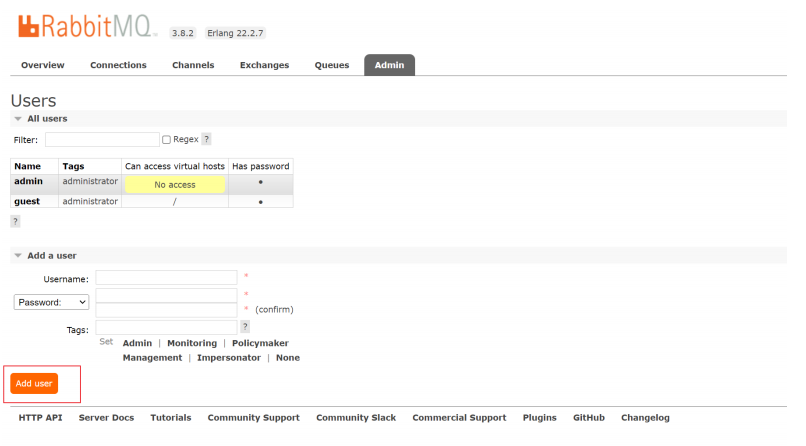Screen dimensions: 806x446
Task: Switch to the Queues tab
Action: pos(332,65)
